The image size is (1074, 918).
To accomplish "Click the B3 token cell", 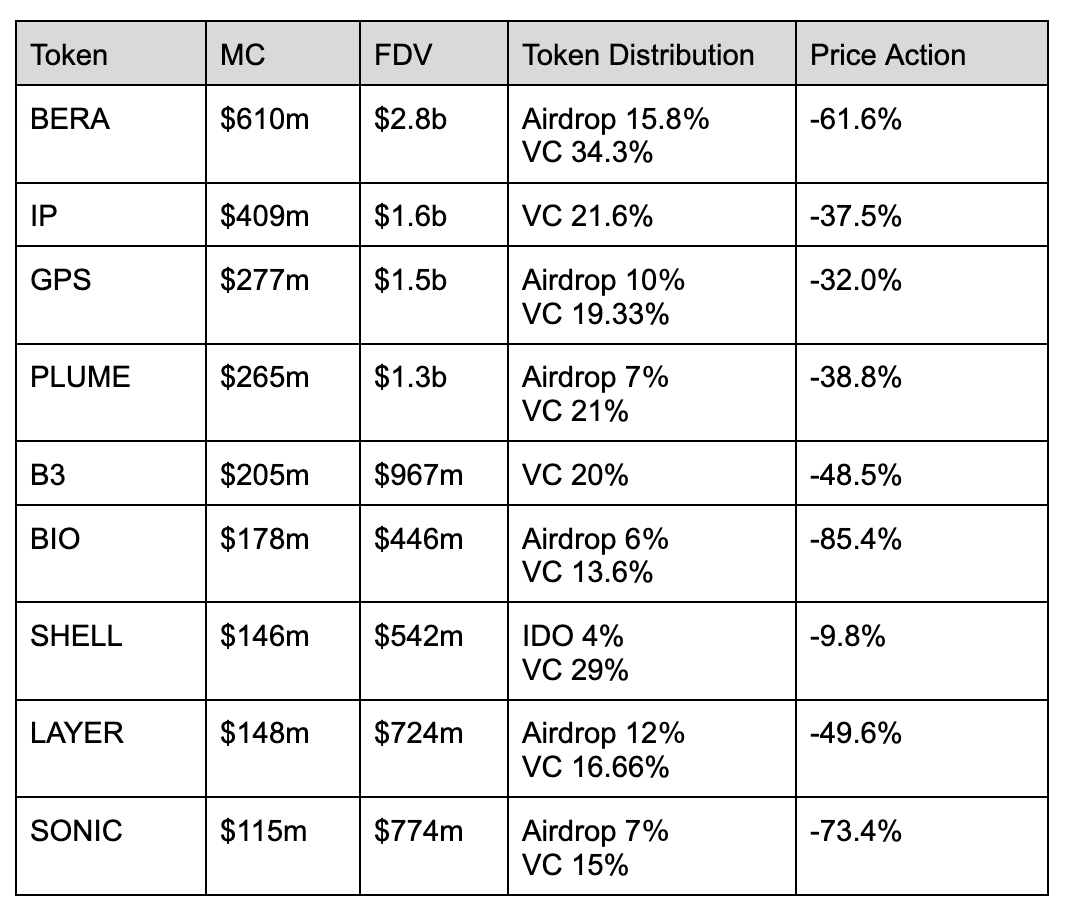I will pos(50,474).
